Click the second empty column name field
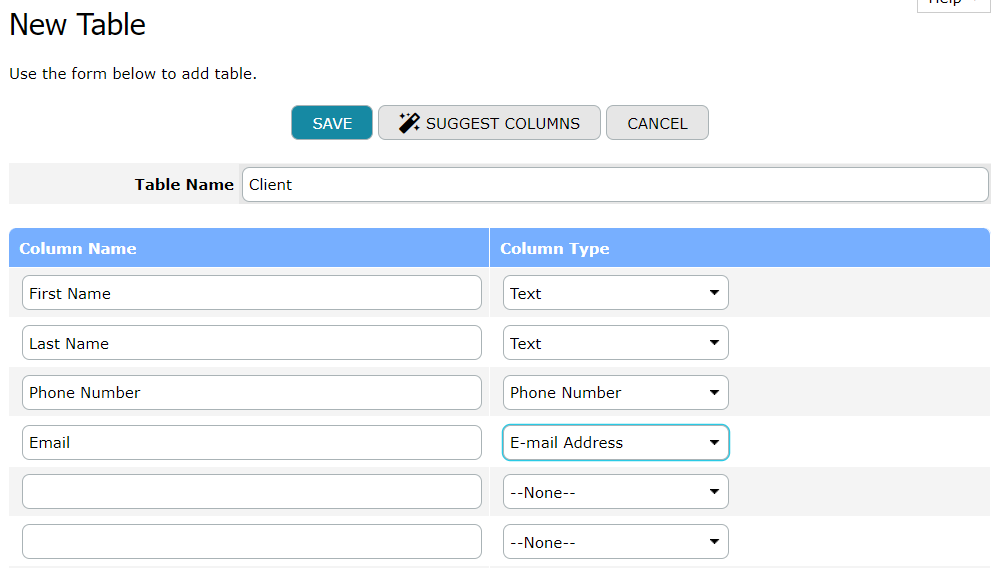The width and height of the screenshot is (998, 568). (251, 542)
